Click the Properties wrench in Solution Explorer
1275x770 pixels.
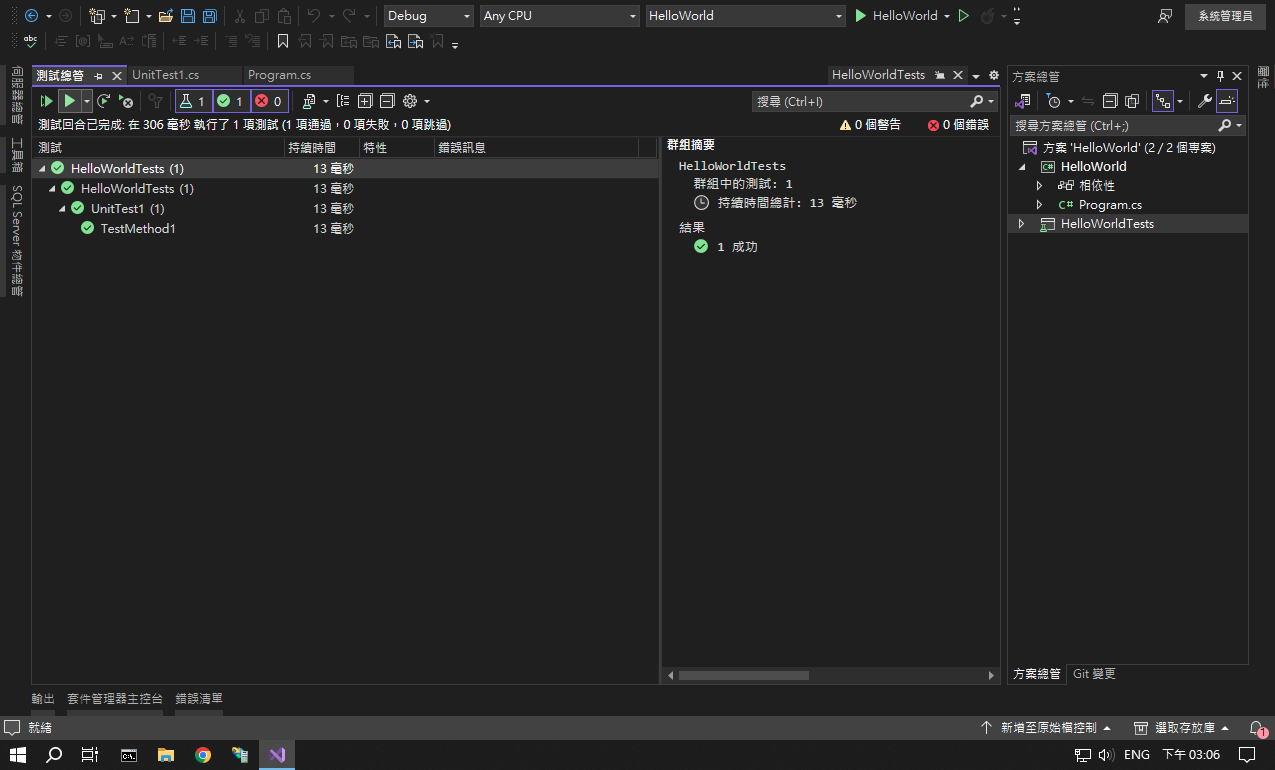tap(1205, 101)
